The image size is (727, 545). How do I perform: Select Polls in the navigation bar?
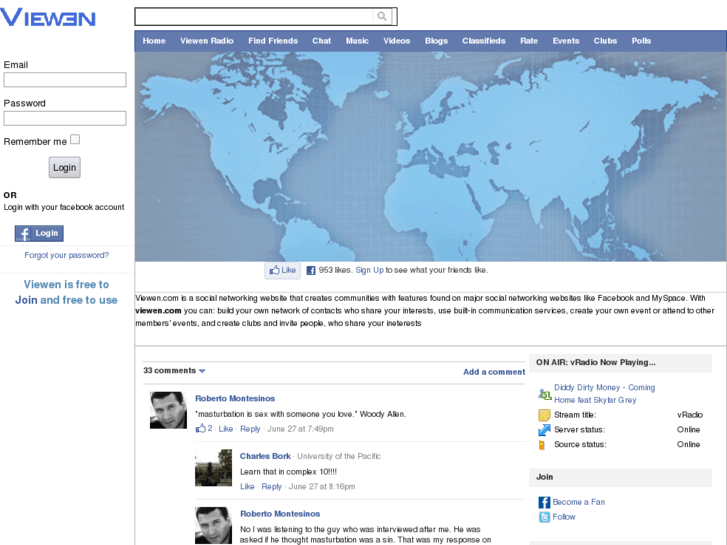pos(641,41)
